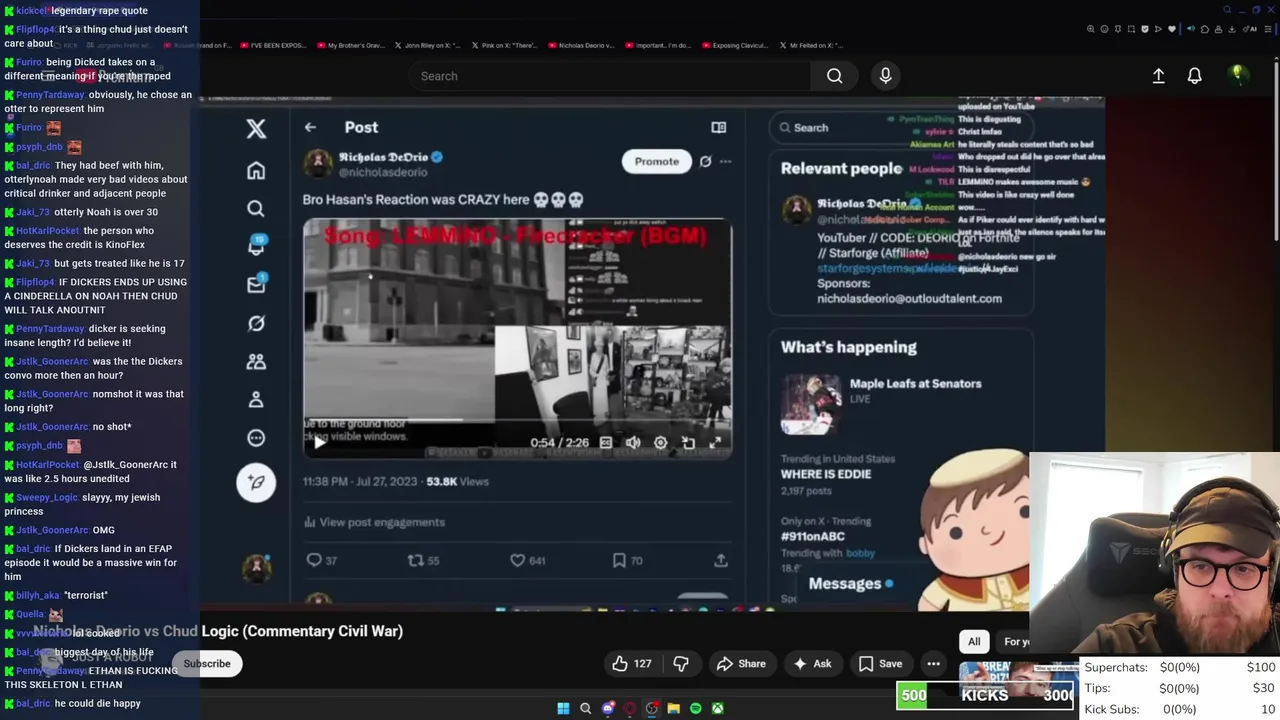Screen dimensions: 1280x720
Task: Switch to My Brother's Grav... browser tab
Action: 351,45
